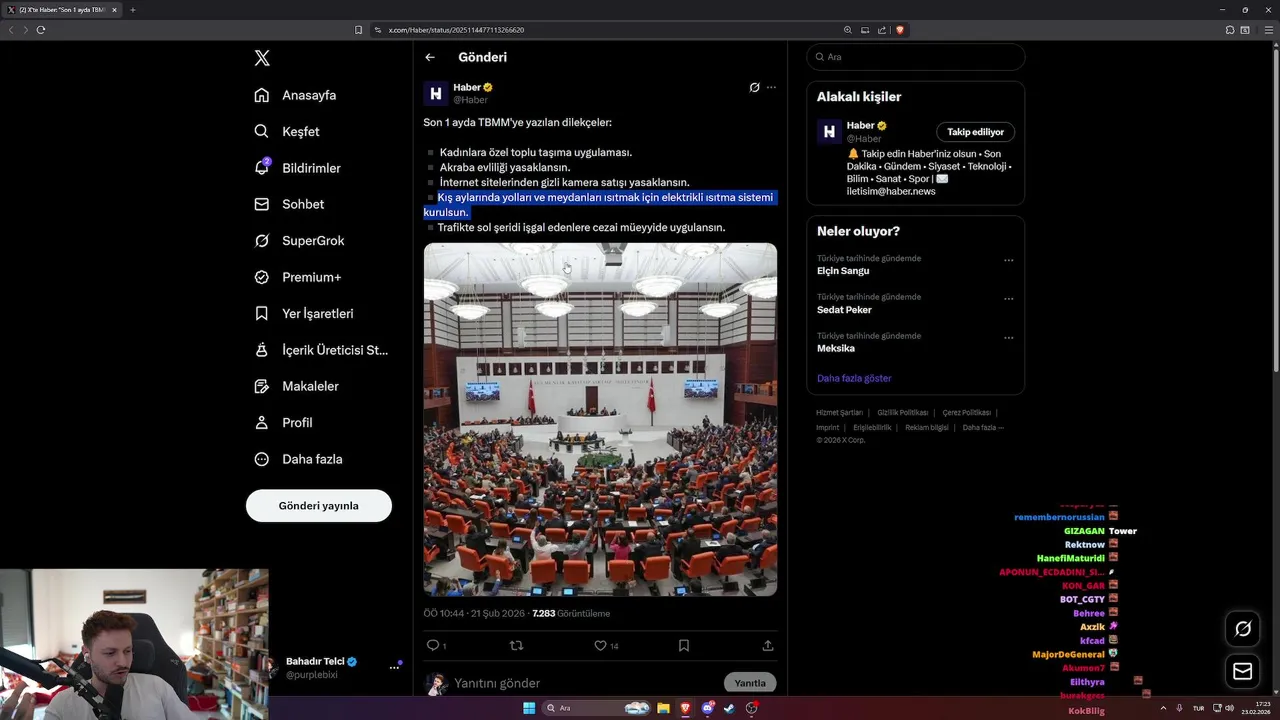
Task: Open Bildirimler notifications
Action: coord(297,168)
